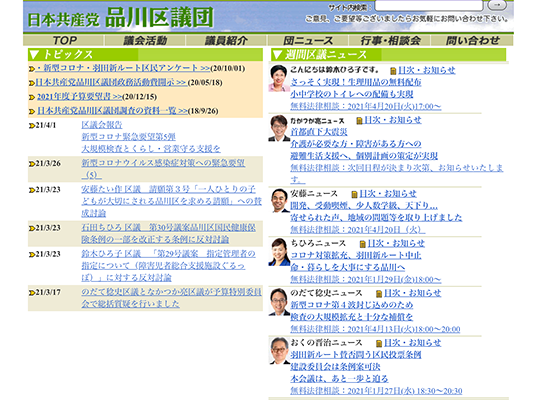
Task: Open 石田ちひろ区議 第30号議案 link
Action: (x=168, y=234)
